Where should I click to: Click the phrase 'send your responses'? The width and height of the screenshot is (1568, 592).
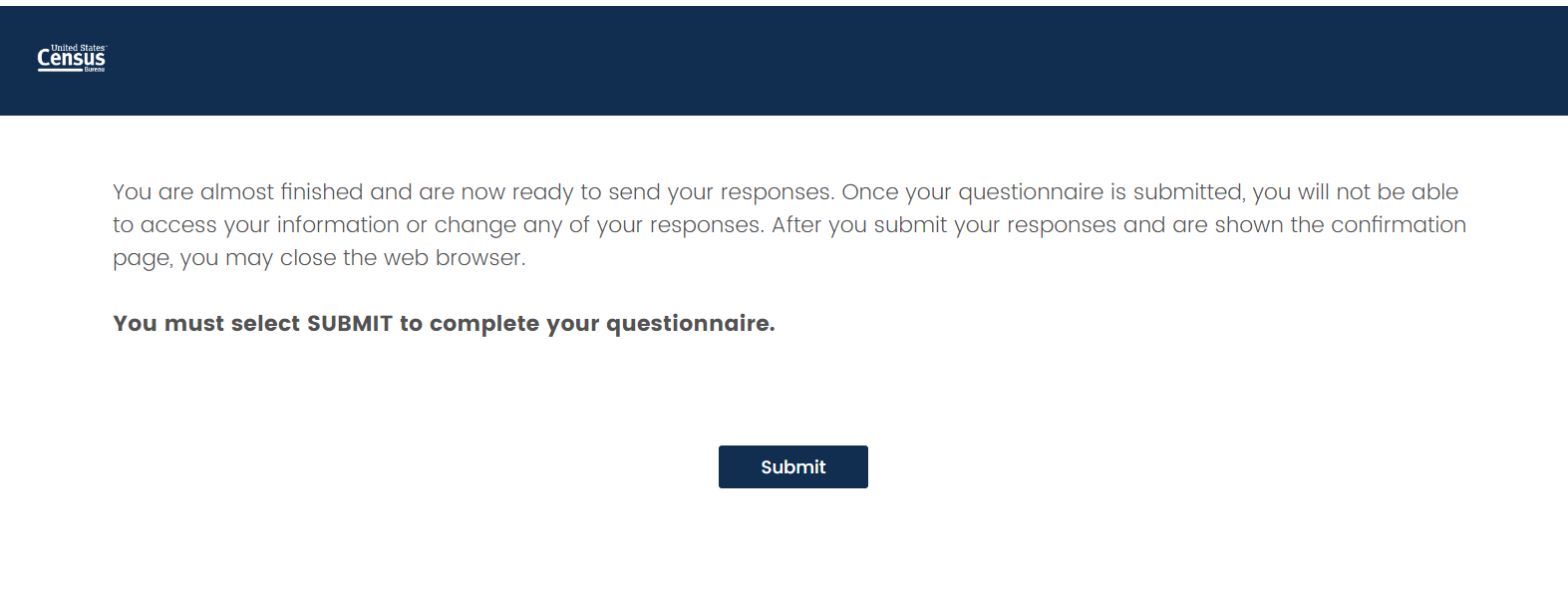pyautogui.click(x=720, y=192)
